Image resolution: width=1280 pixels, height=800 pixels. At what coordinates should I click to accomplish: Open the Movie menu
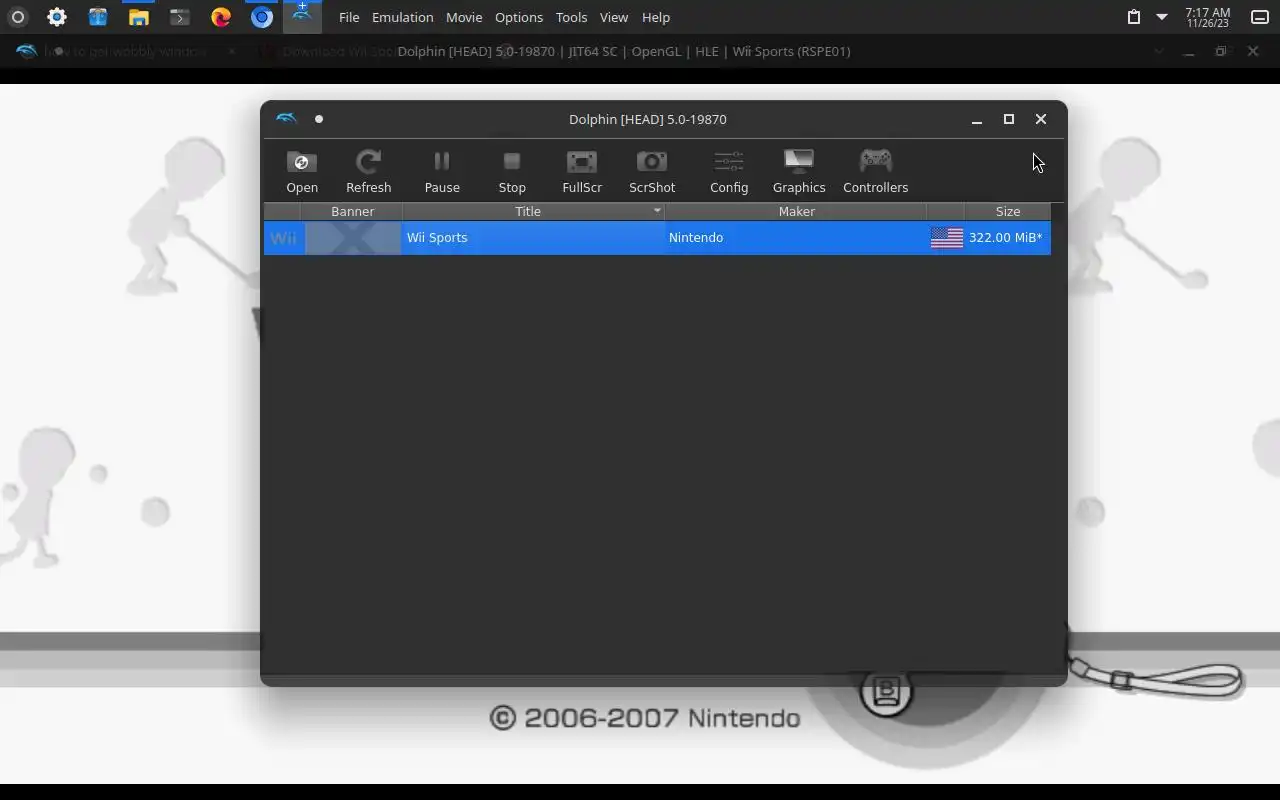pos(464,17)
